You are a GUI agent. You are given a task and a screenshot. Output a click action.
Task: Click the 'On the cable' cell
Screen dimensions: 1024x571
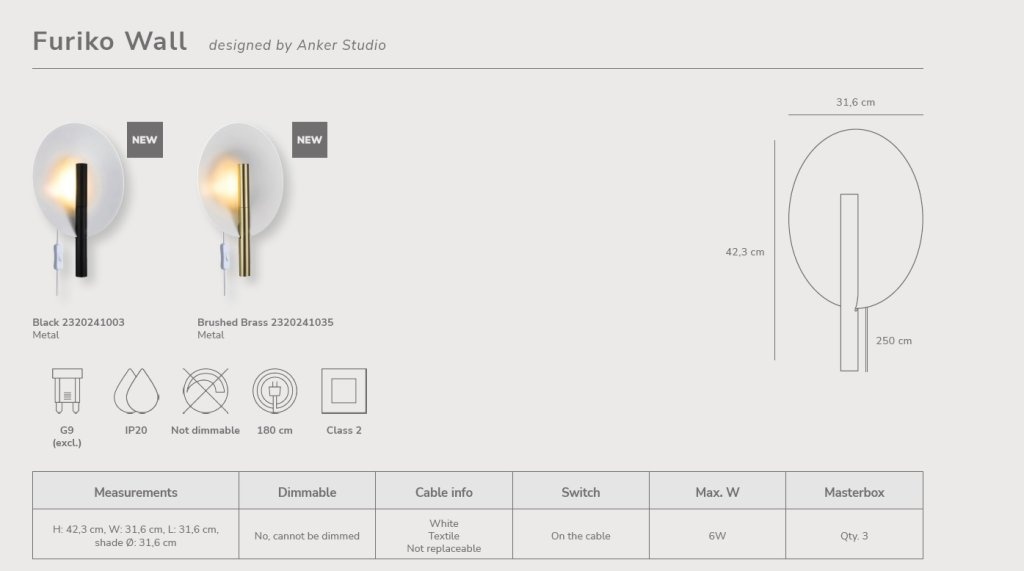coord(581,536)
